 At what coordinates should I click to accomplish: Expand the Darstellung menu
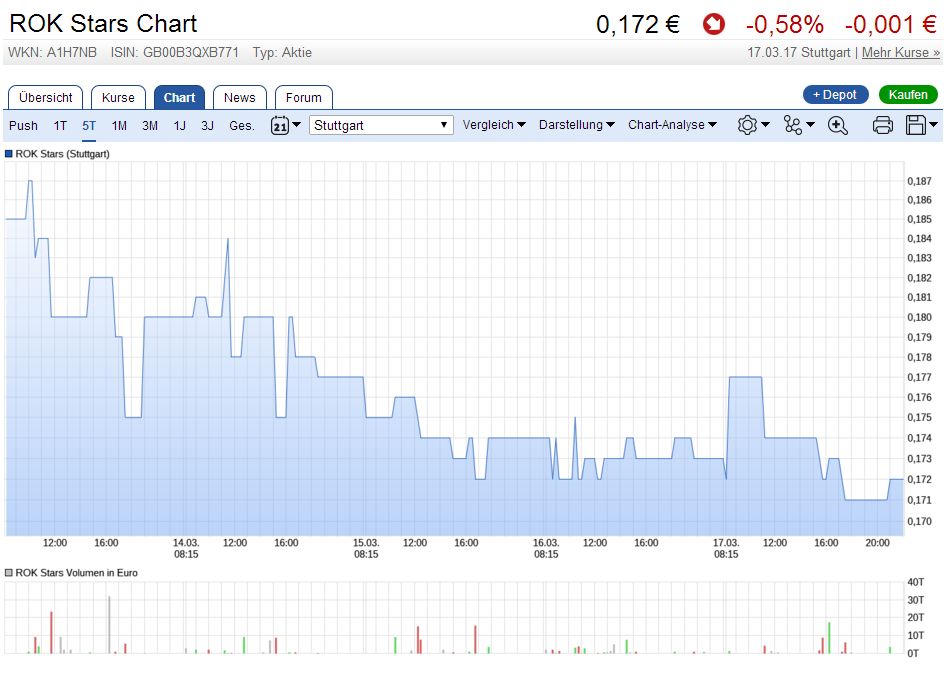point(576,125)
